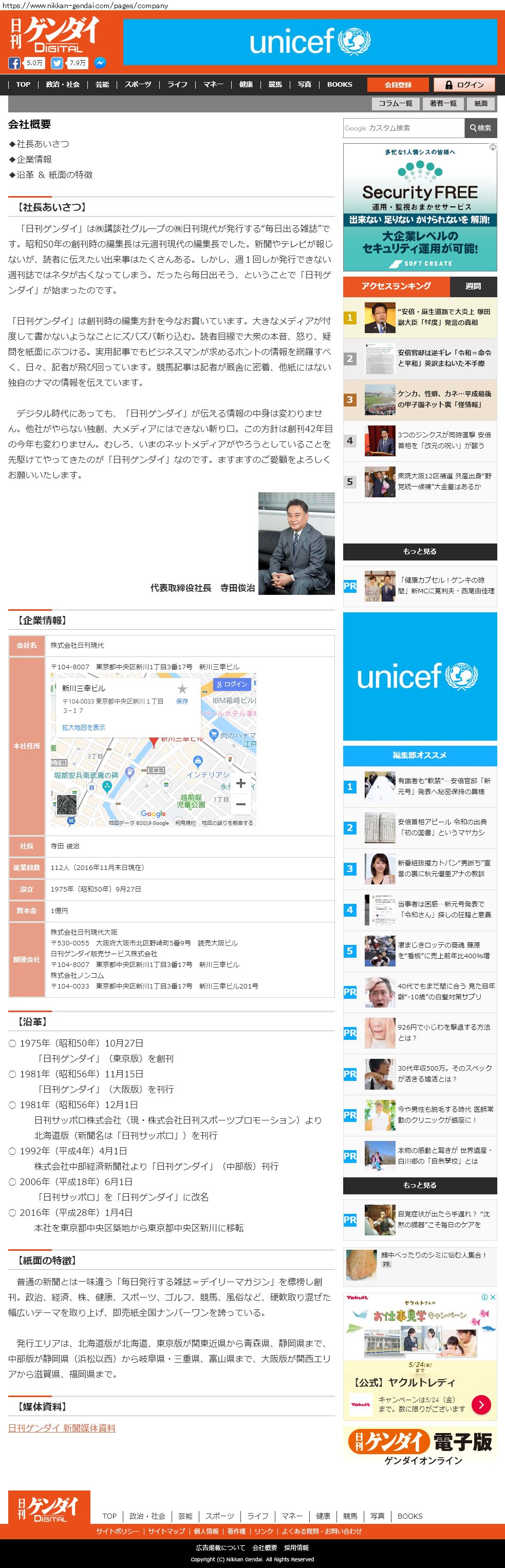This screenshot has height=1568, width=505.
Task: Zoom in the map with plus button
Action: click(x=240, y=783)
